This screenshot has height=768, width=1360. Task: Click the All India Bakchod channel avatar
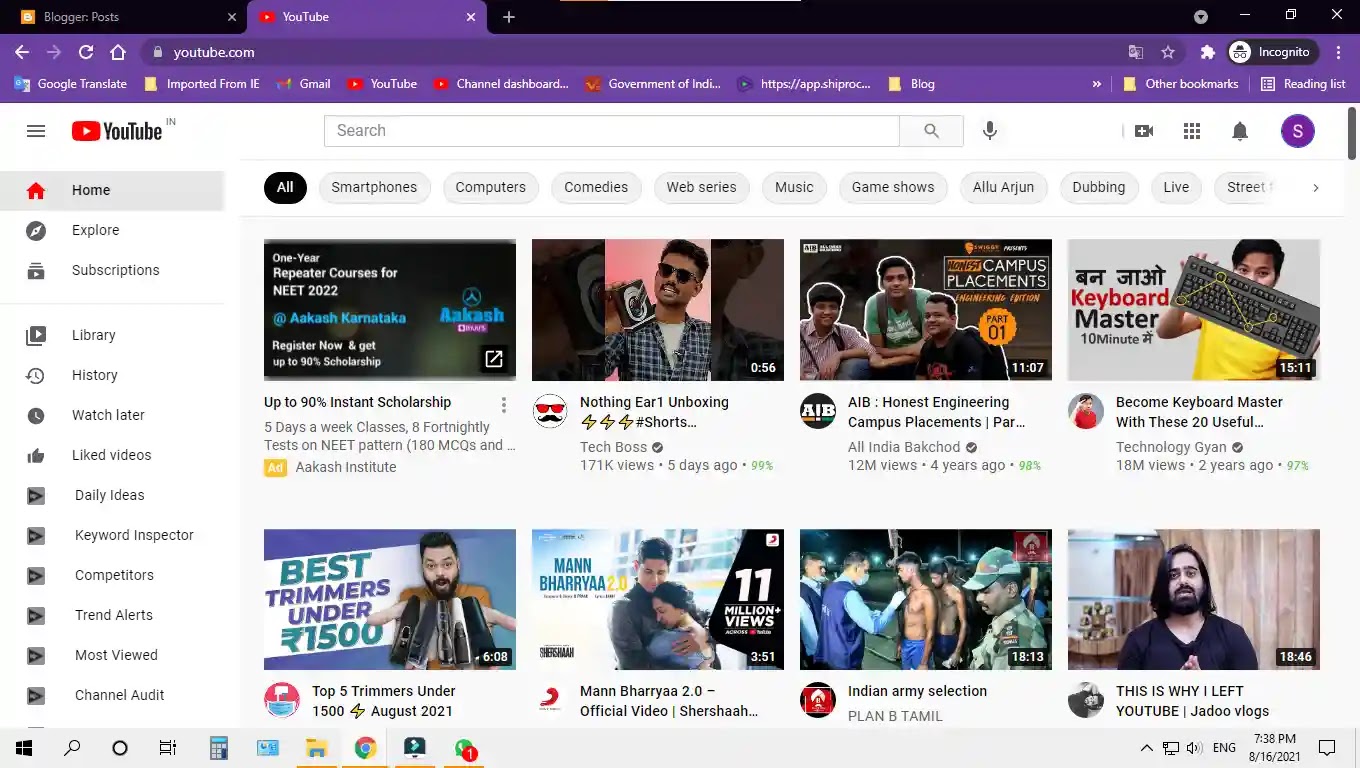(818, 411)
